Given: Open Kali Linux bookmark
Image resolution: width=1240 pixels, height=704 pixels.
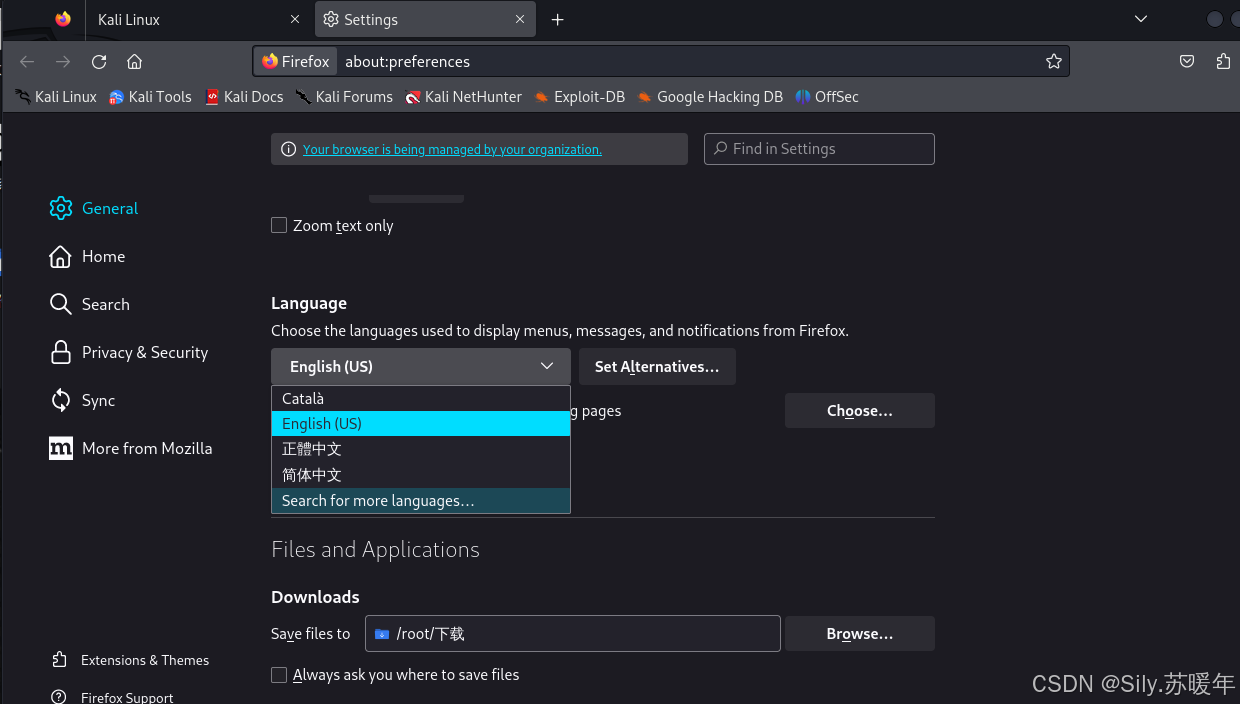Looking at the screenshot, I should pos(56,97).
